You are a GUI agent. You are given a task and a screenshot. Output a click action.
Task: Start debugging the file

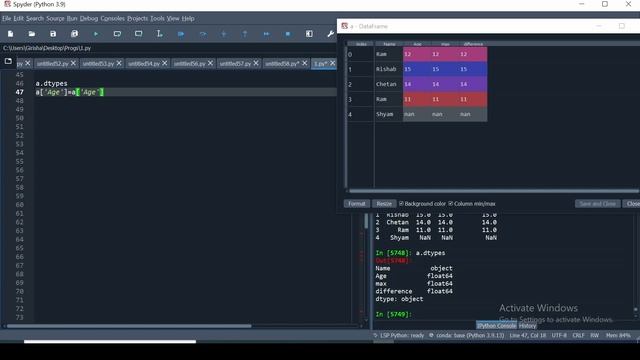pyautogui.click(x=181, y=34)
